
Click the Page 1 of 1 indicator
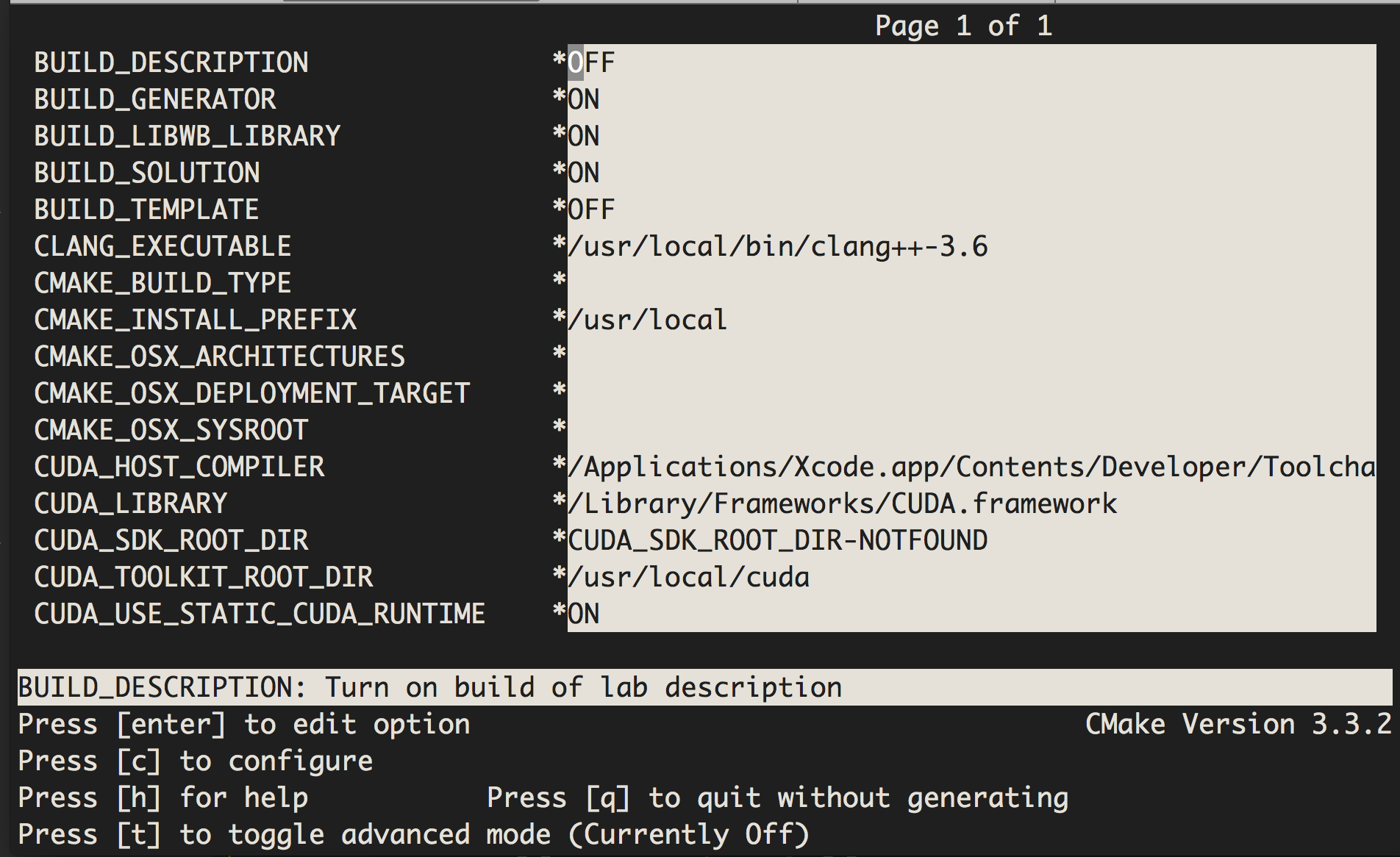[963, 26]
